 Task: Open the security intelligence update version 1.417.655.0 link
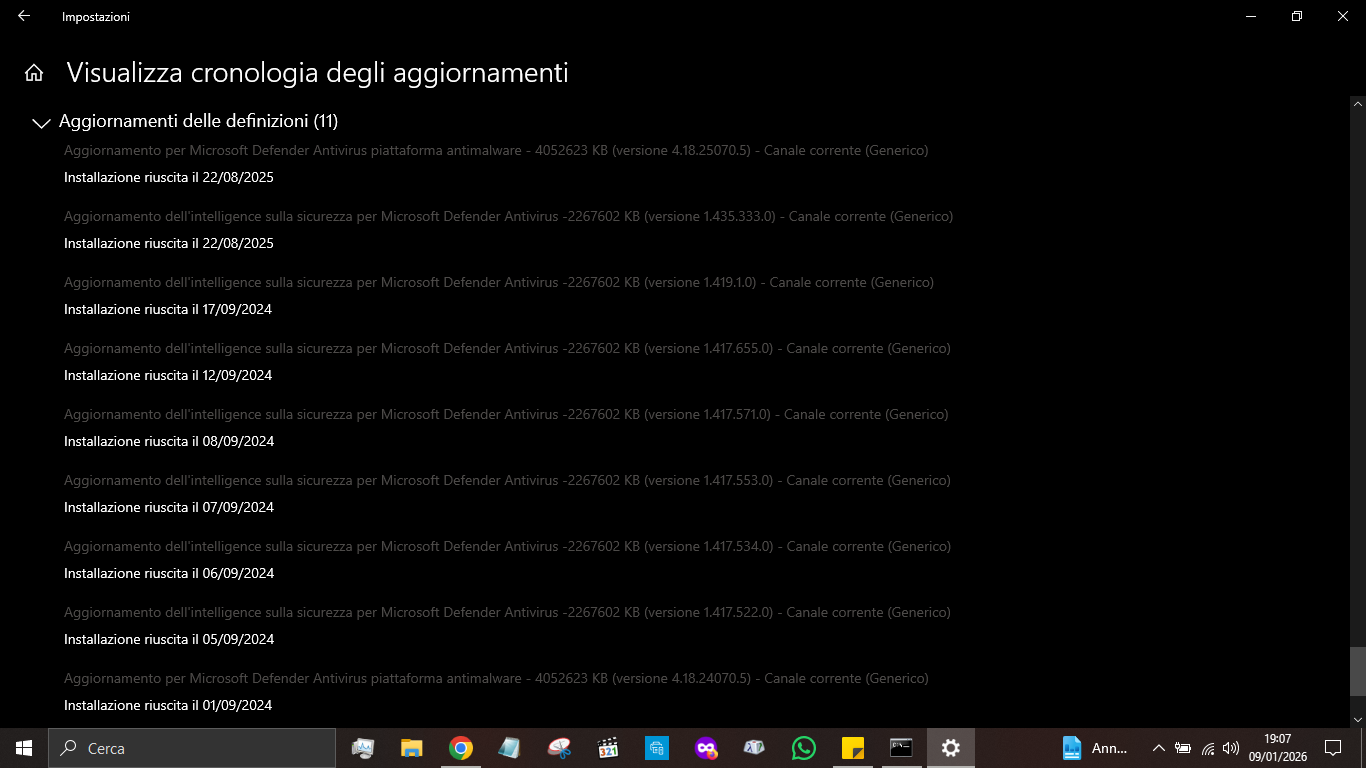tap(507, 348)
